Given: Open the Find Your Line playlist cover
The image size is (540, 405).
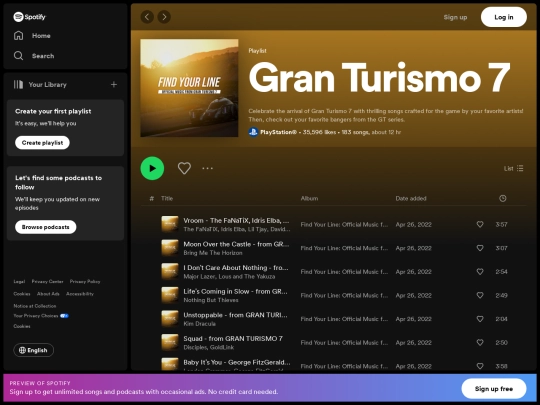Looking at the screenshot, I should (189, 88).
